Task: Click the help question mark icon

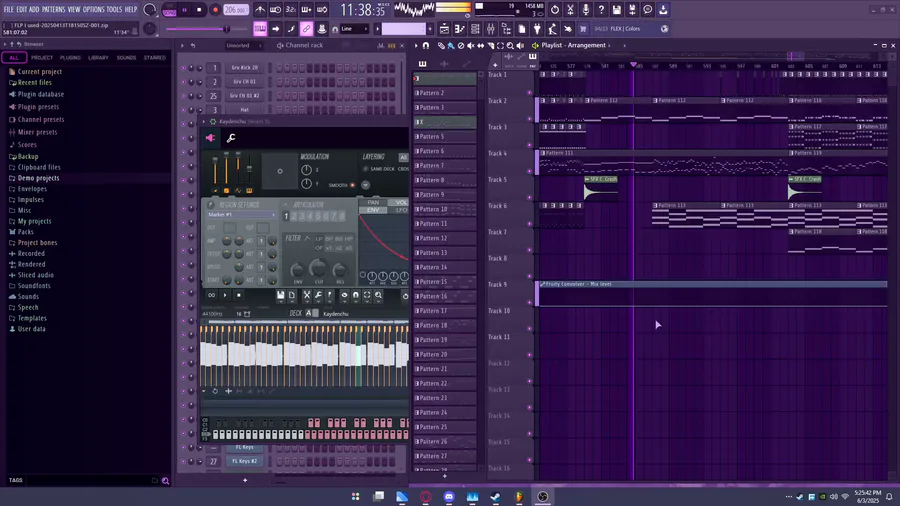Action: click(x=601, y=10)
